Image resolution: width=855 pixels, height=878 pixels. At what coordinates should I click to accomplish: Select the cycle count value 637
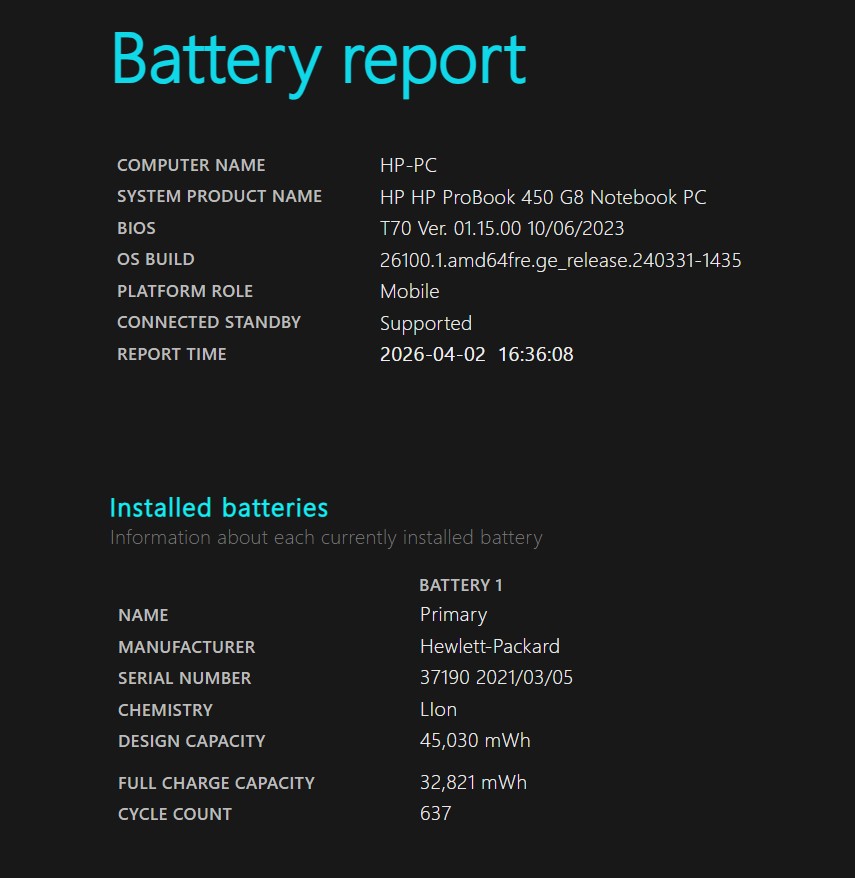(435, 813)
